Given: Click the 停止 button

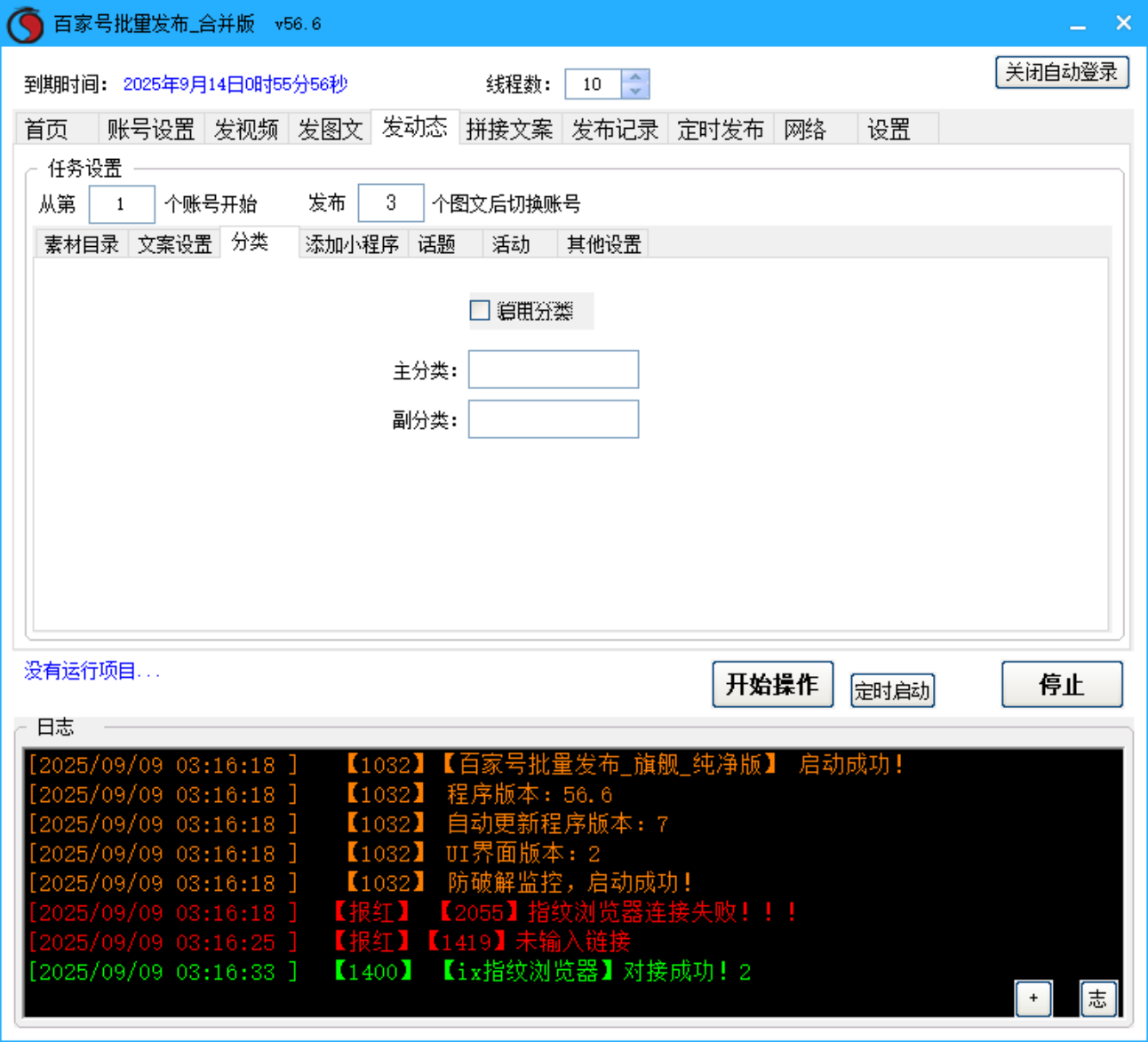Looking at the screenshot, I should click(x=1061, y=685).
